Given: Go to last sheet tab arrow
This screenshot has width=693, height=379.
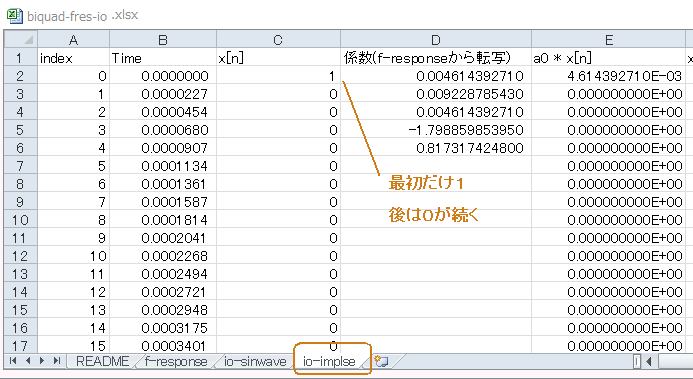Looking at the screenshot, I should click(x=56, y=361).
